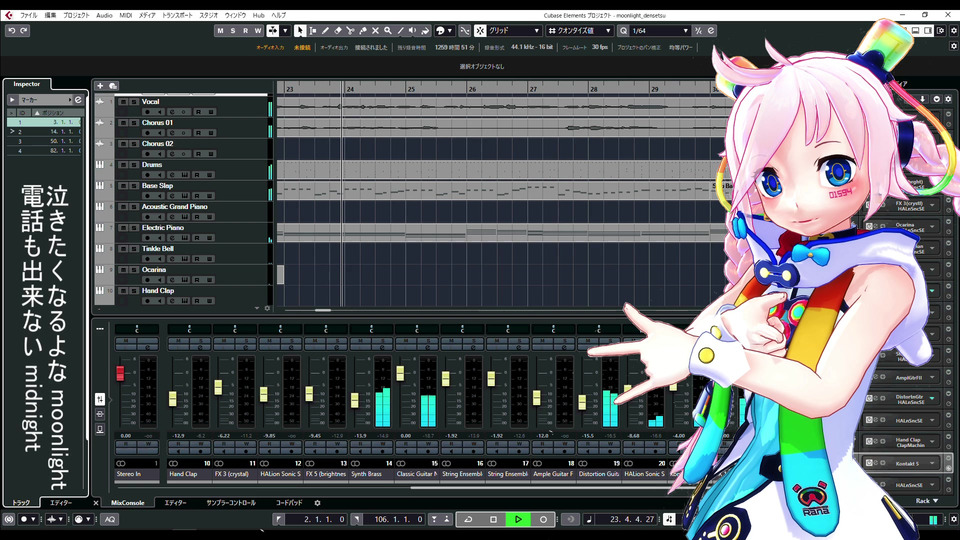Viewport: 960px width, 540px height.
Task: Open the track presets search icon
Action: [x=113, y=86]
